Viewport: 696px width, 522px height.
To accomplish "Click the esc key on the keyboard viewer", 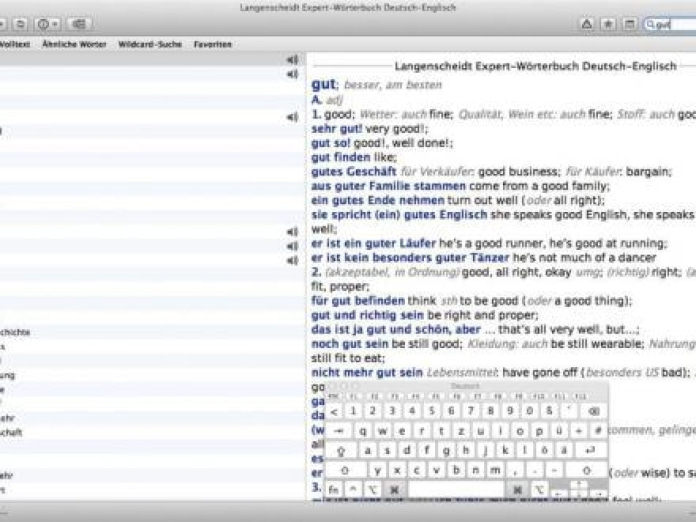I will click(x=334, y=396).
